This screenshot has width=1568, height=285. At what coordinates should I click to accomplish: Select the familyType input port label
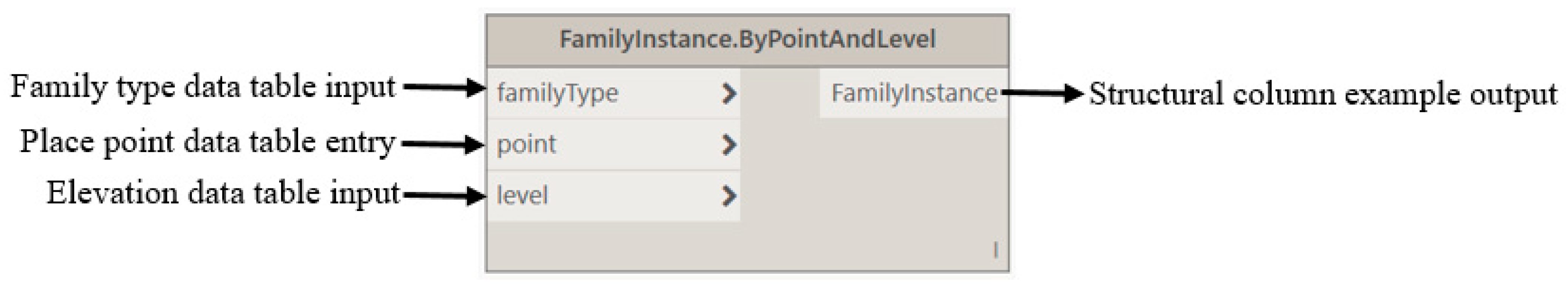point(558,94)
